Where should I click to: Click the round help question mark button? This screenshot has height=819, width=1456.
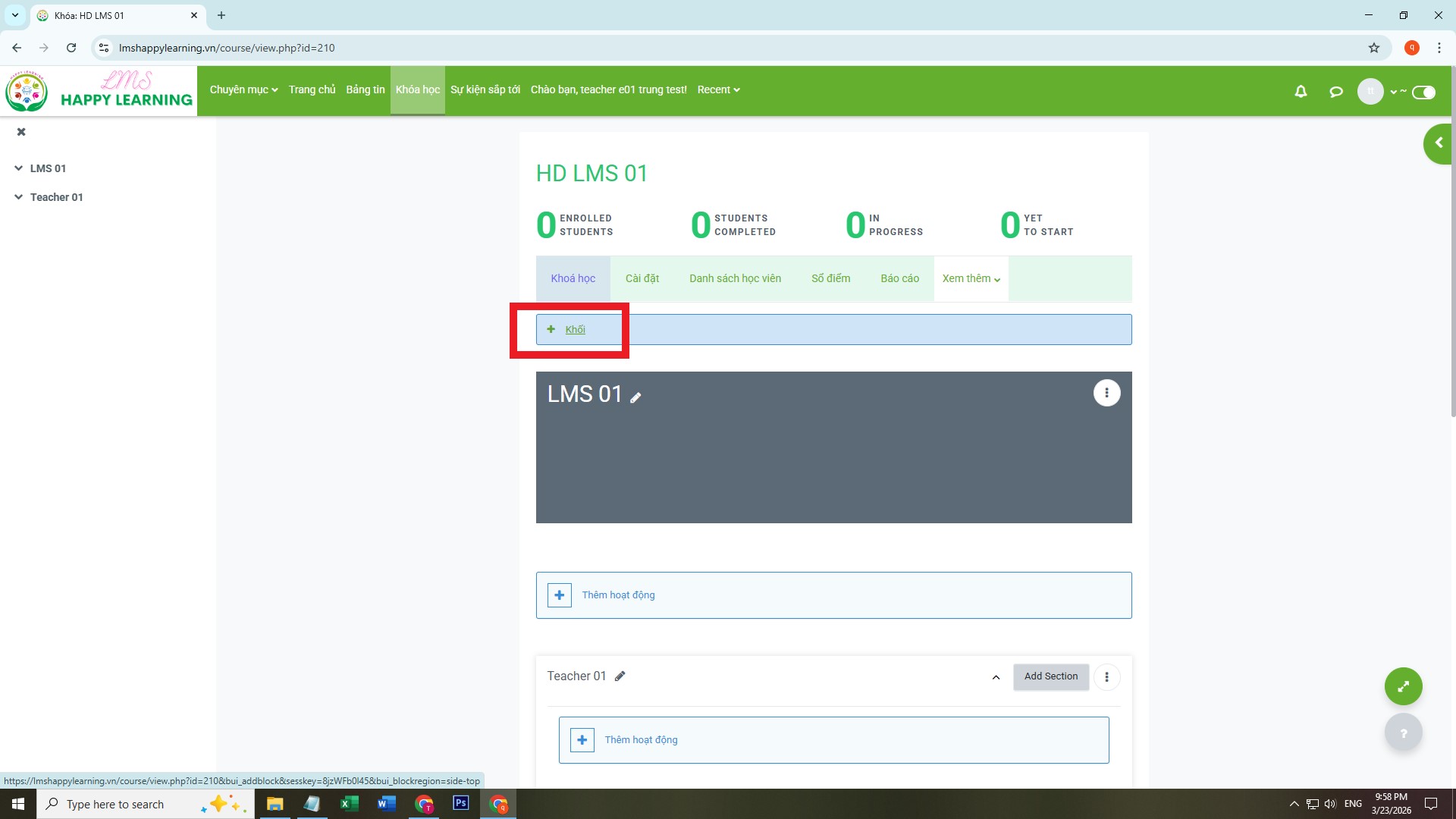point(1403,733)
